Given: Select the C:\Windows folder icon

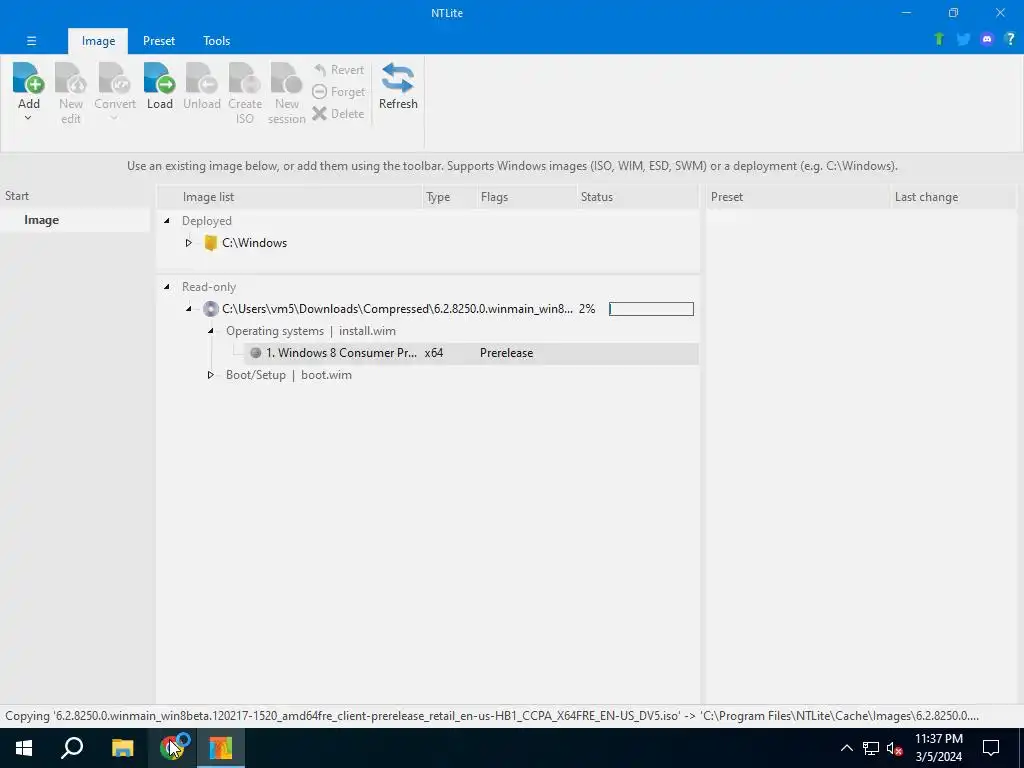Looking at the screenshot, I should [x=210, y=243].
